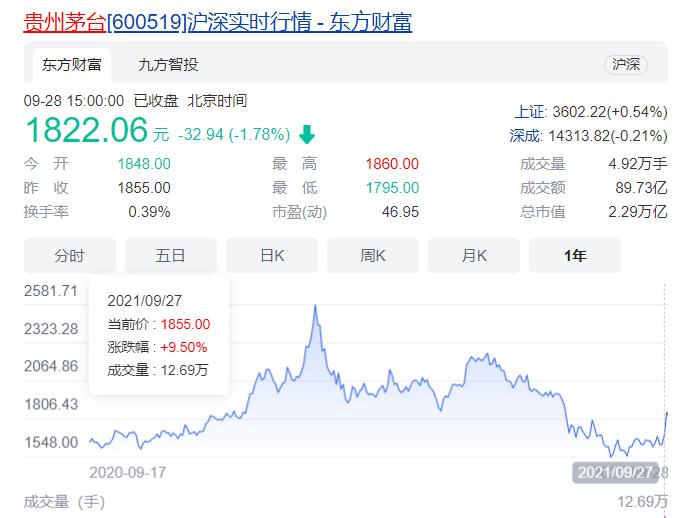Select the 月K chart tab

474,255
